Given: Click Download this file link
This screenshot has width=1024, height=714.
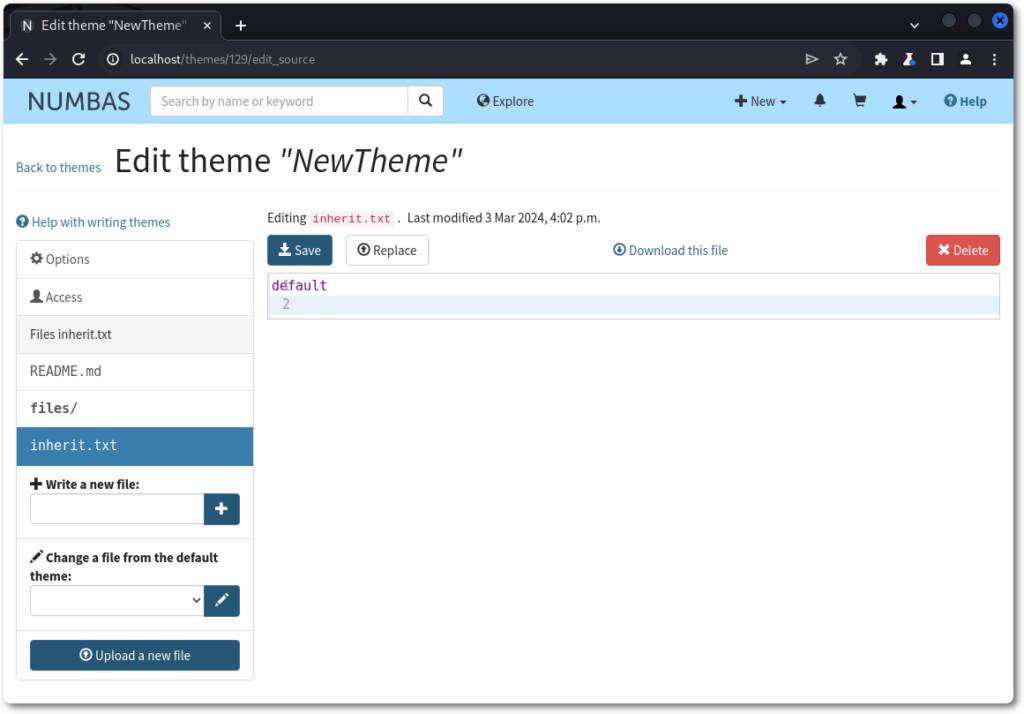Looking at the screenshot, I should [x=670, y=250].
